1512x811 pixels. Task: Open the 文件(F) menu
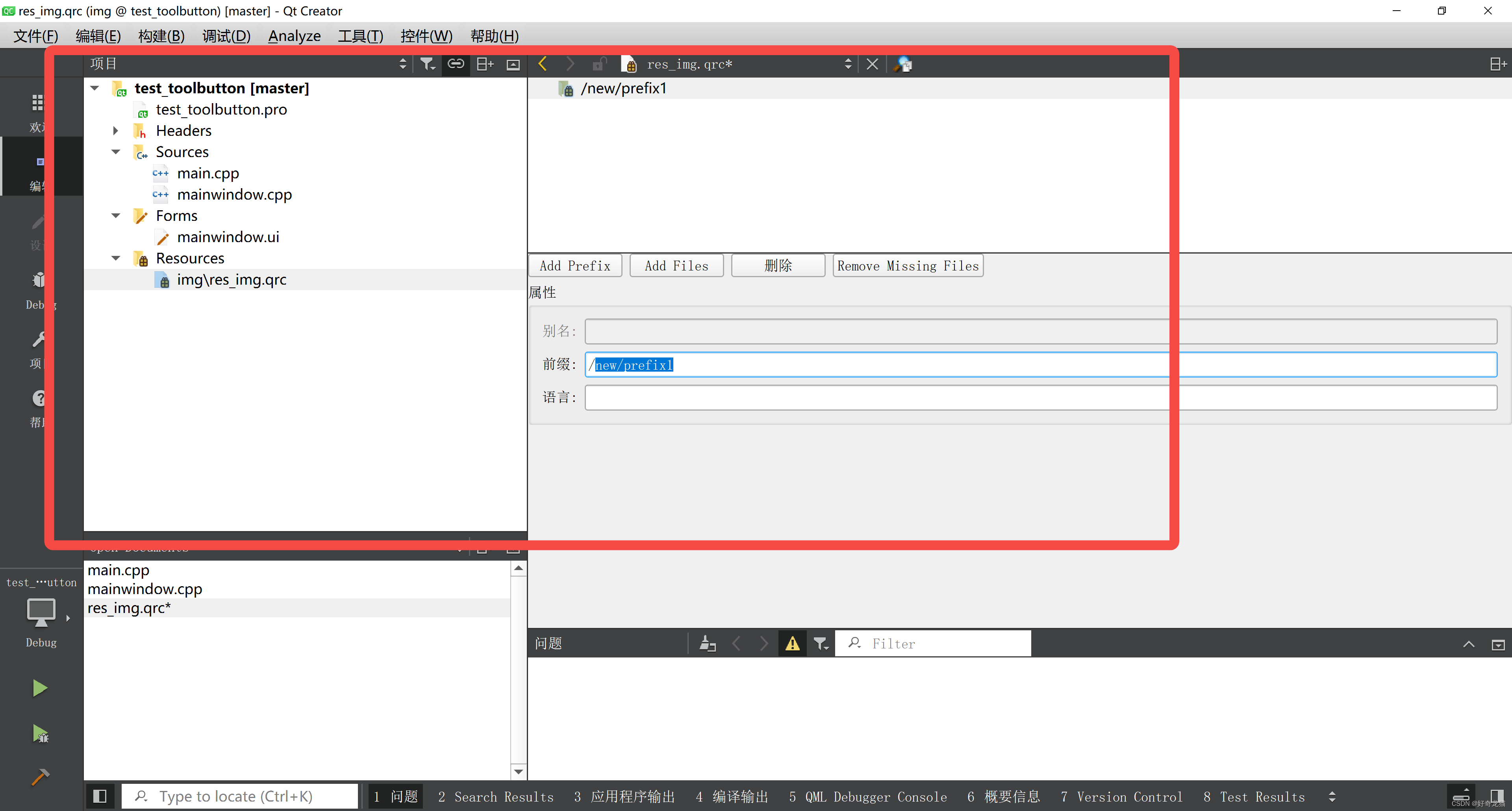tap(36, 36)
